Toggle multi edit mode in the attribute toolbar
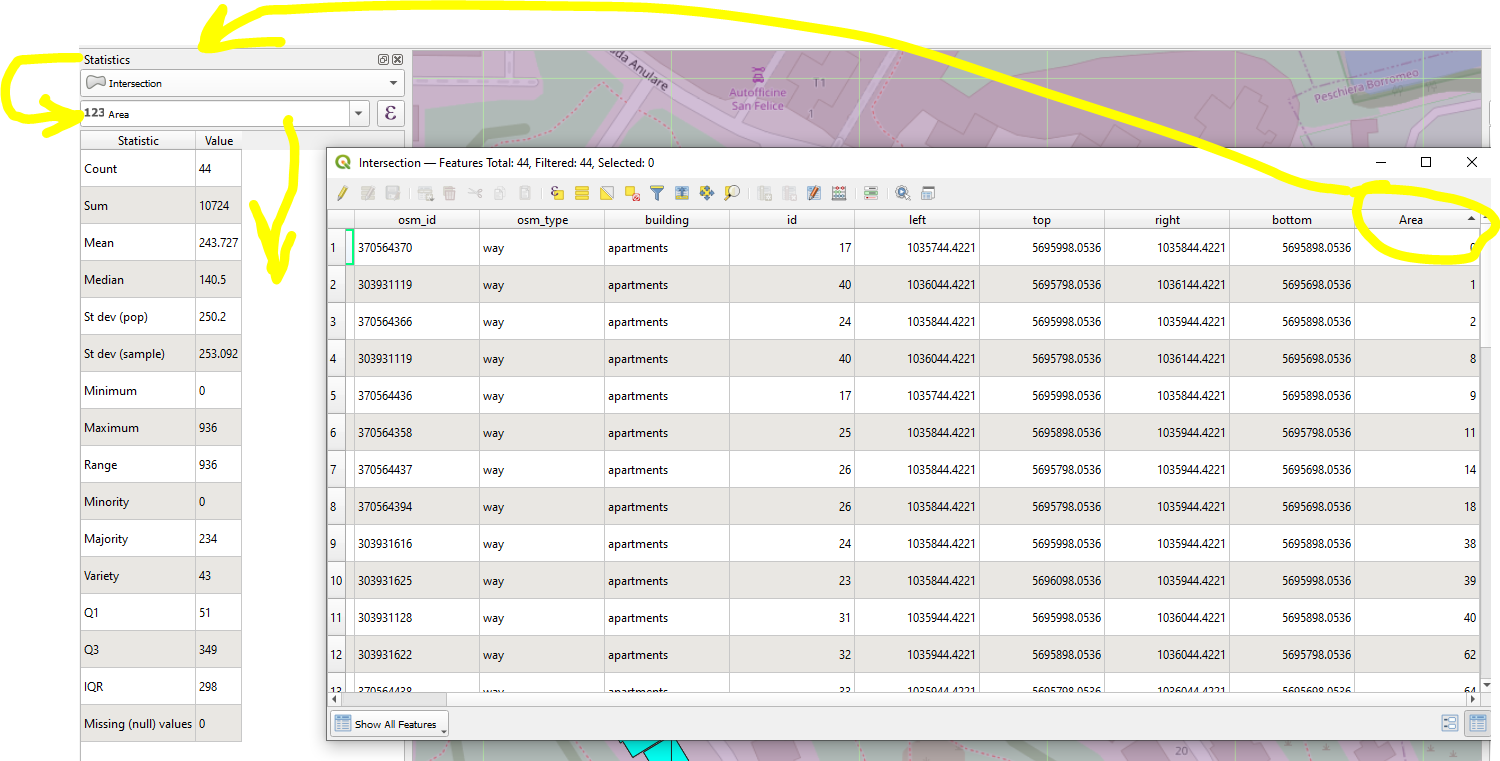 [367, 193]
